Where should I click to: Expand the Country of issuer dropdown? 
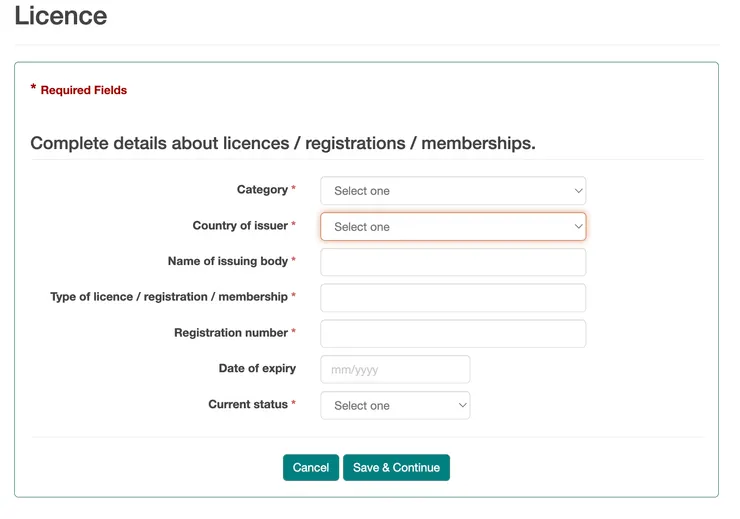pyautogui.click(x=452, y=227)
